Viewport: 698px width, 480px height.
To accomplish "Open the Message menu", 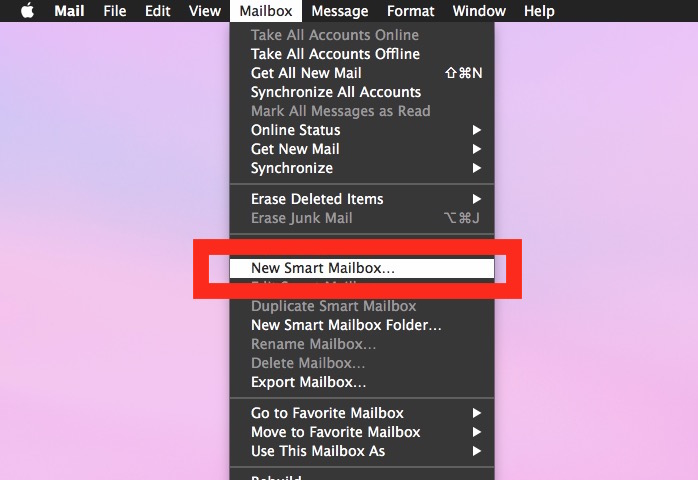I will [340, 11].
